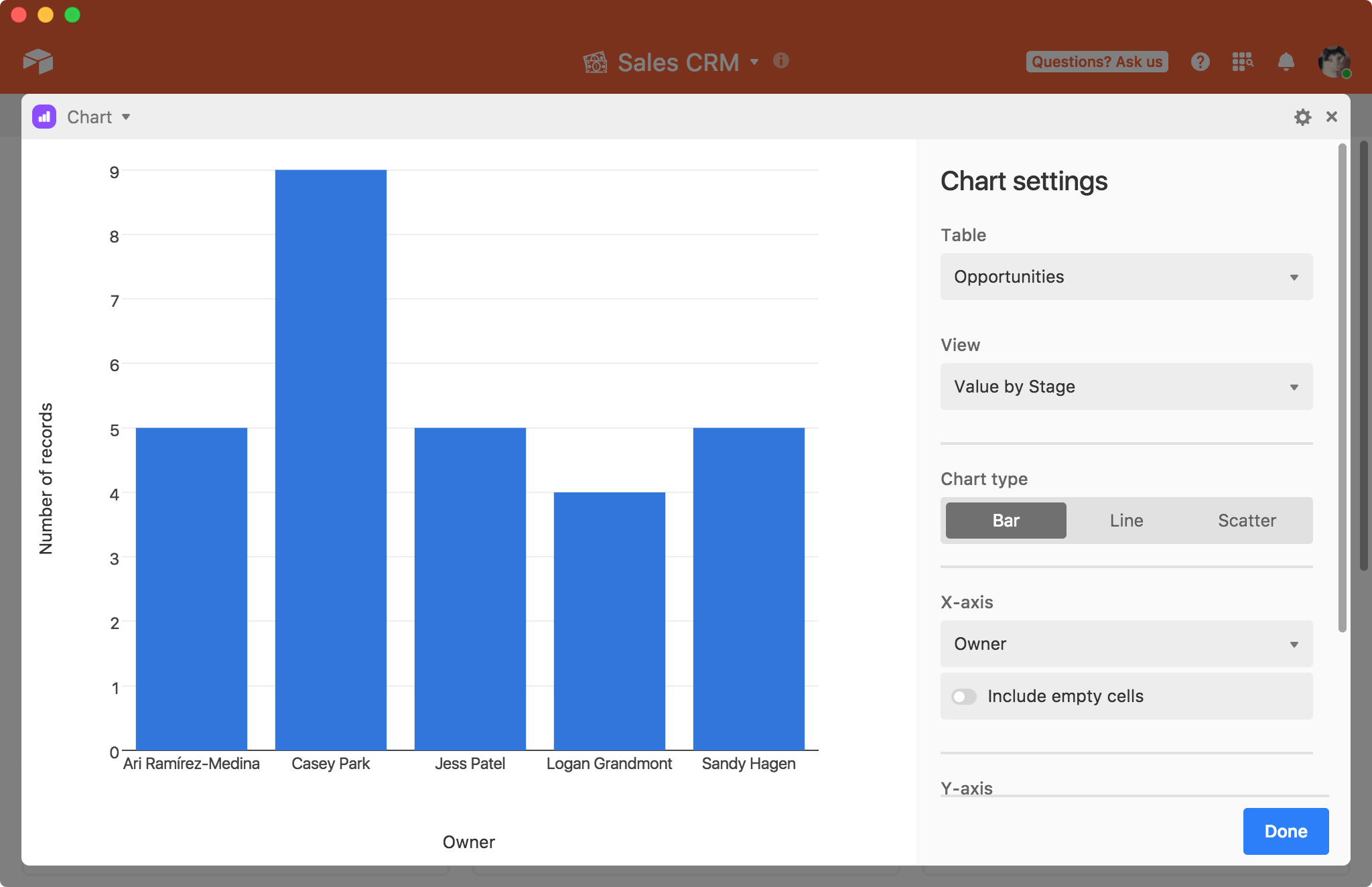The width and height of the screenshot is (1372, 887).
Task: Select the Bar chart type button
Action: 1005,520
